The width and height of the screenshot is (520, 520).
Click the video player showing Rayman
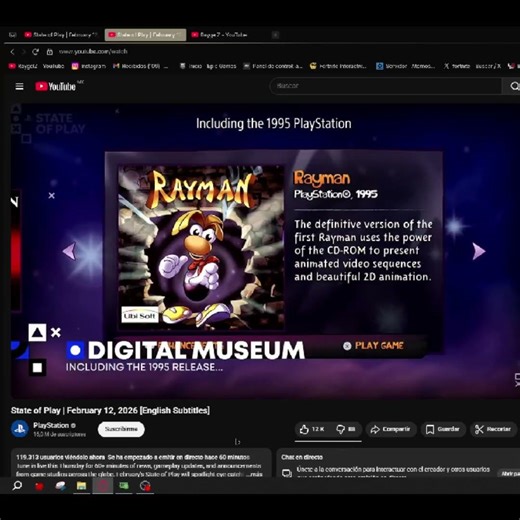point(265,251)
